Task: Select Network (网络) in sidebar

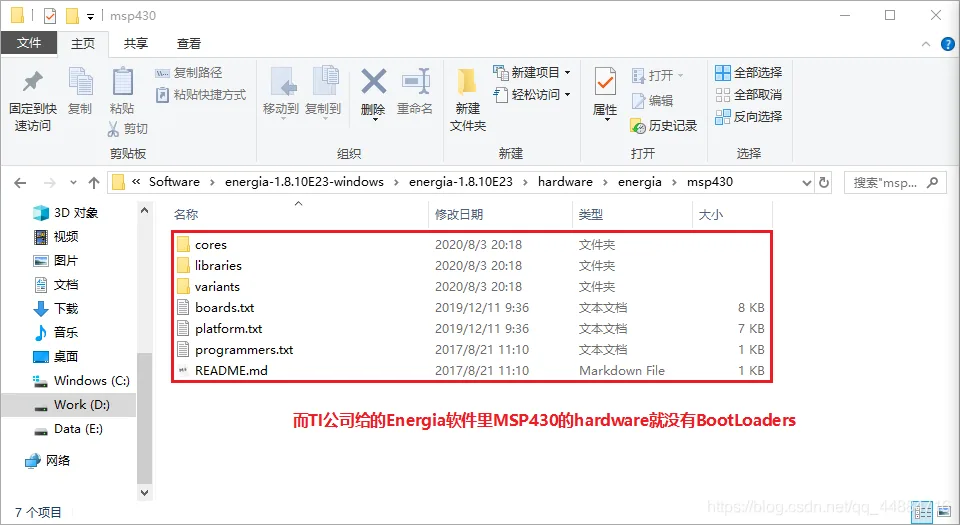Action: [48, 461]
